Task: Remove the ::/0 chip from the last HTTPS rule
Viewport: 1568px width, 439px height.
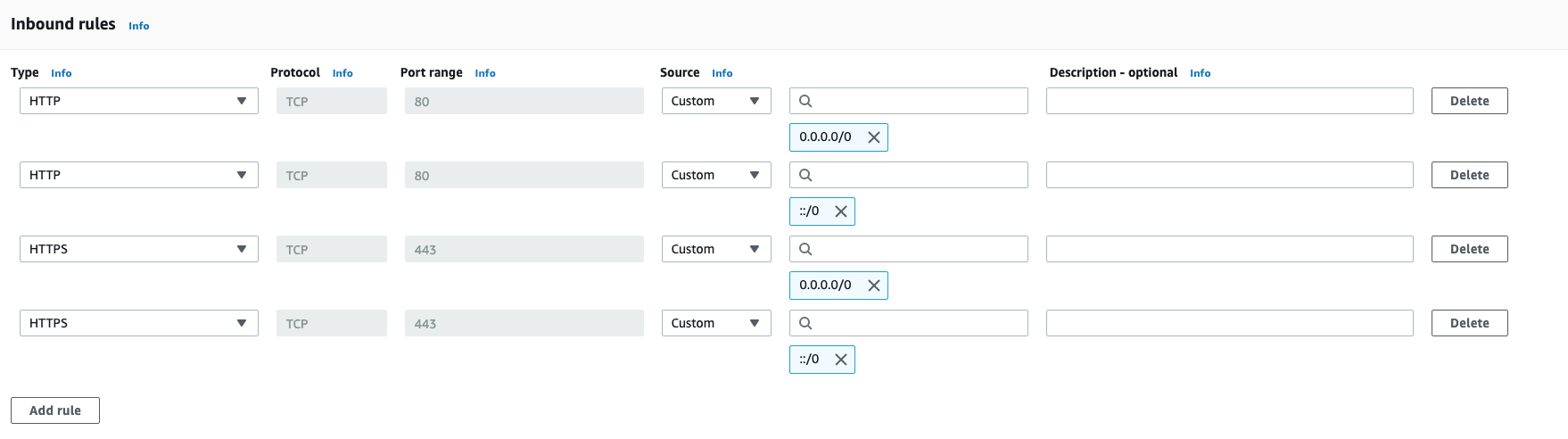Action: pos(841,360)
